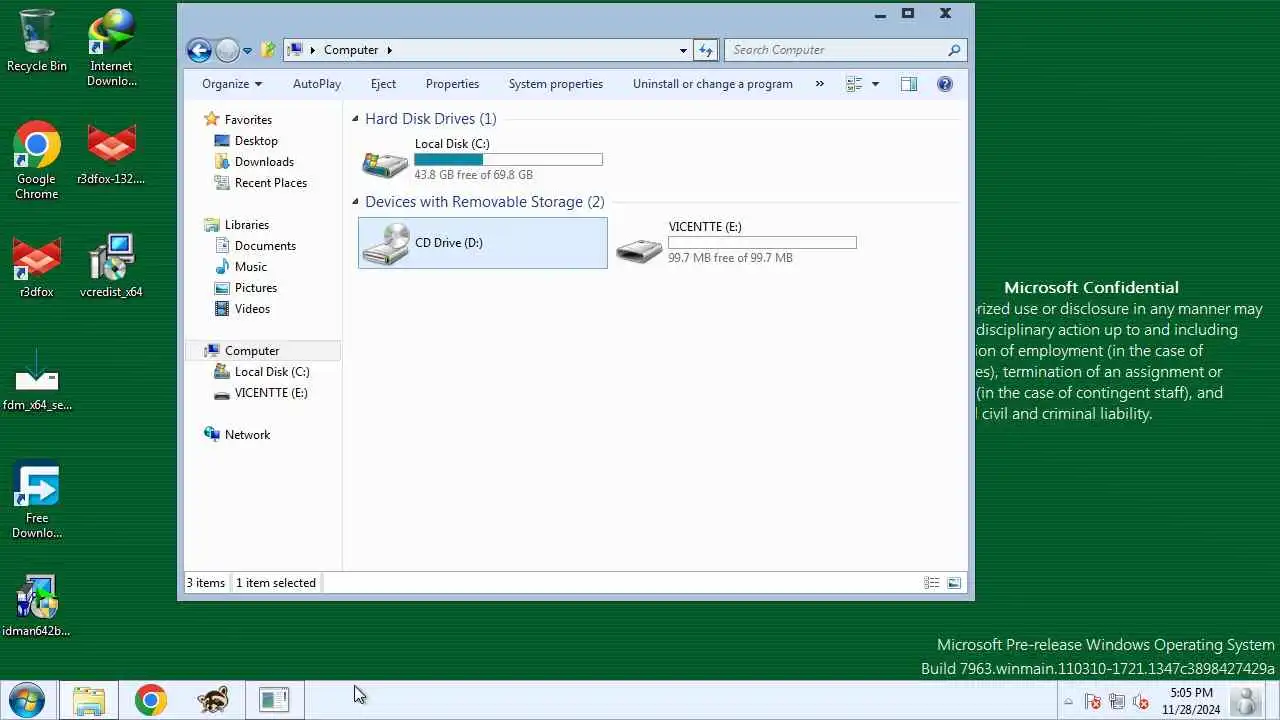Select Internet Download Manager desktop shortcut

pos(111,47)
